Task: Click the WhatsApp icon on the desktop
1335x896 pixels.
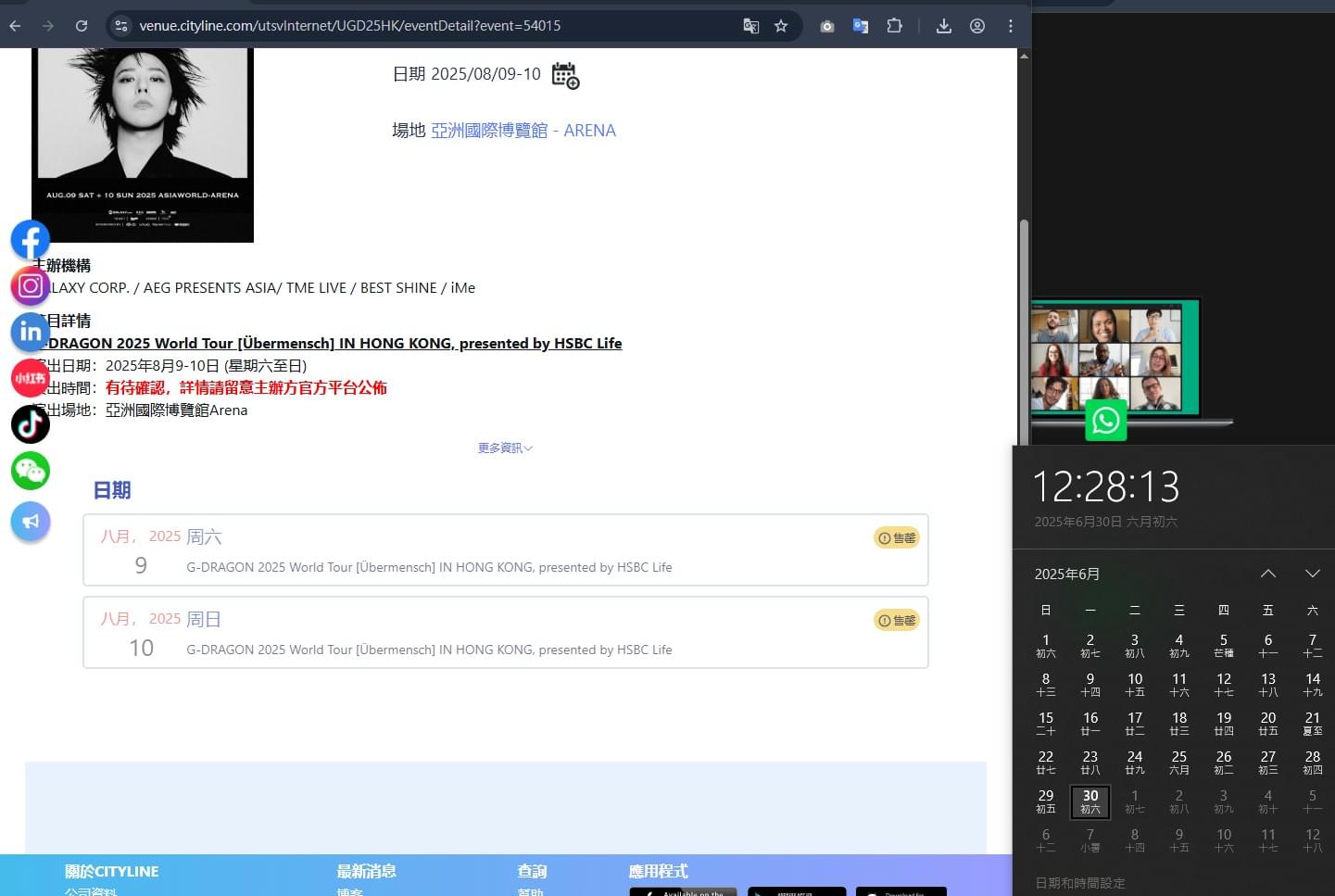Action: pyautogui.click(x=1105, y=421)
